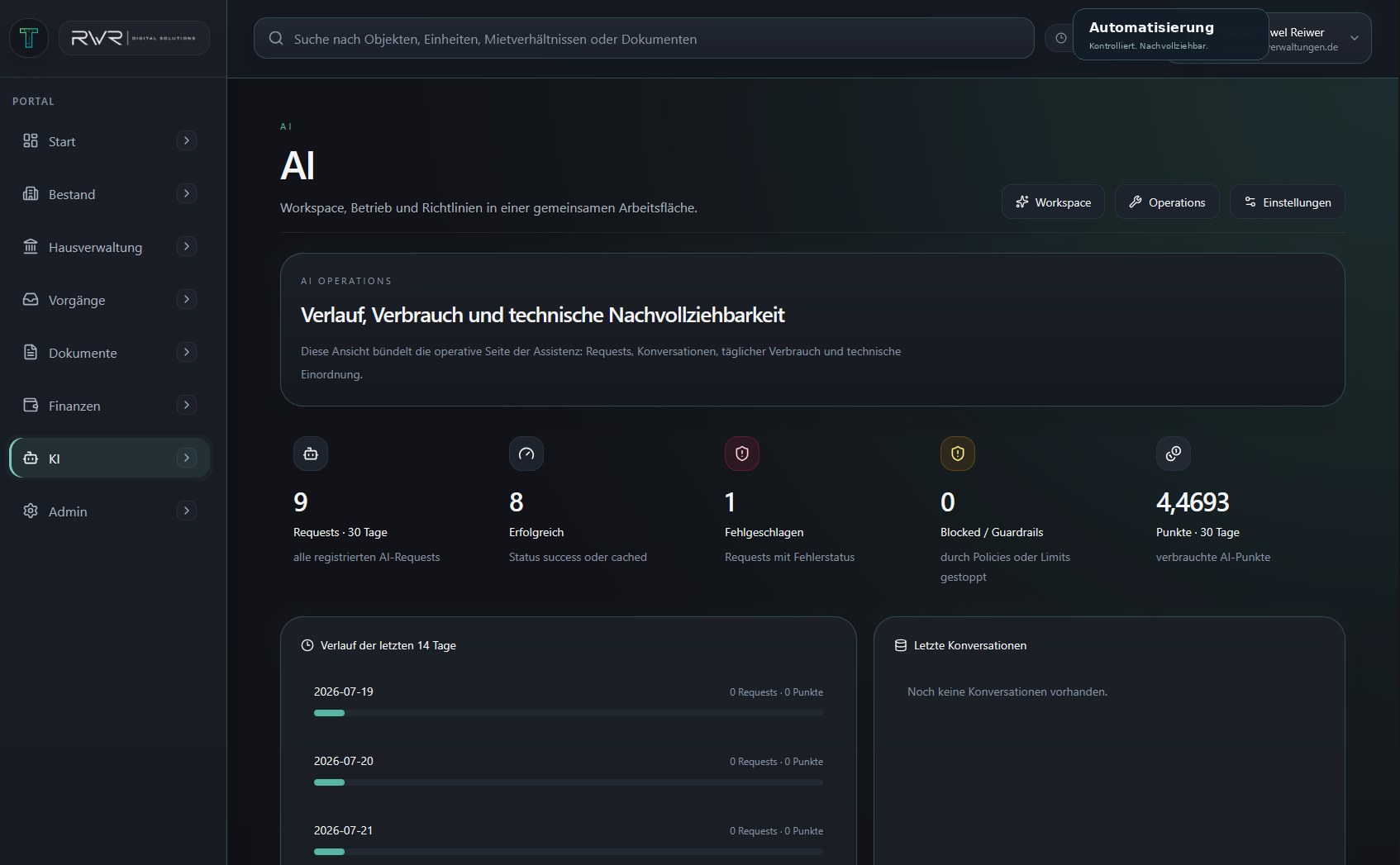Click the clock icon beside search bar
Image resolution: width=1400 pixels, height=865 pixels.
tap(1061, 38)
